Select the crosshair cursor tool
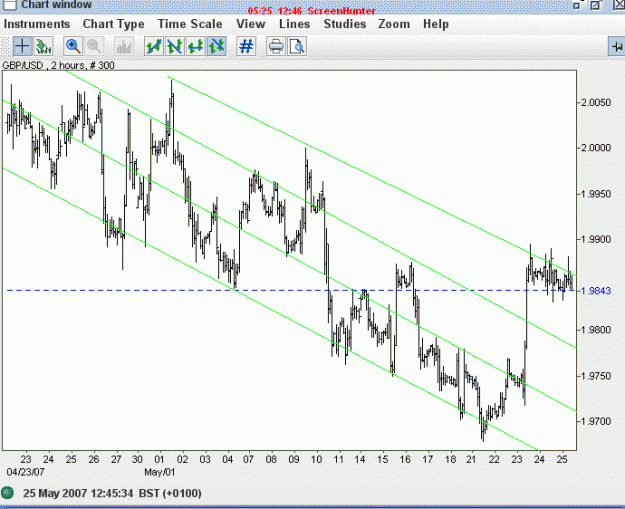The width and height of the screenshot is (625, 509). [x=22, y=46]
